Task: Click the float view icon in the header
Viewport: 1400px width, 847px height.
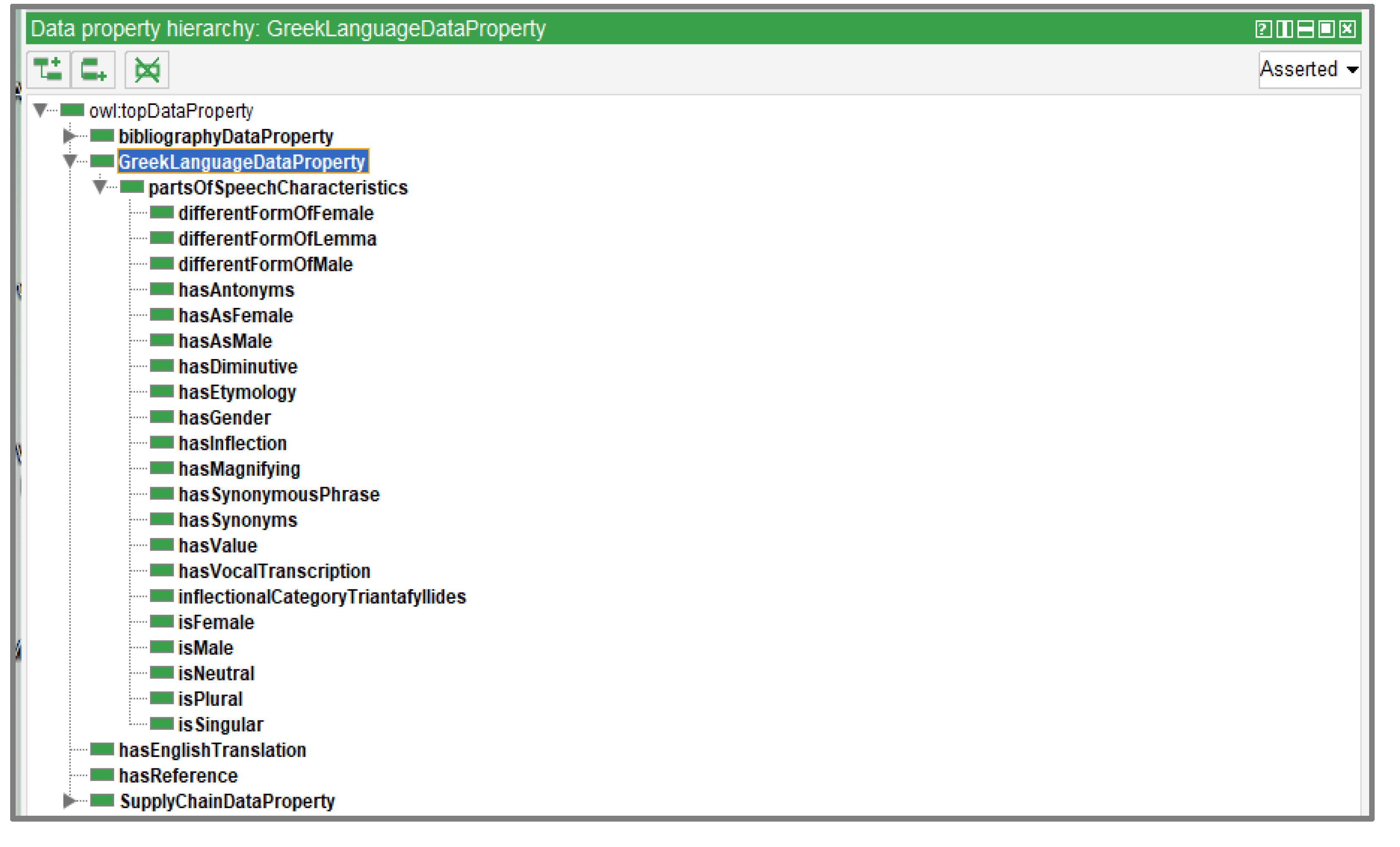Action: (1326, 29)
